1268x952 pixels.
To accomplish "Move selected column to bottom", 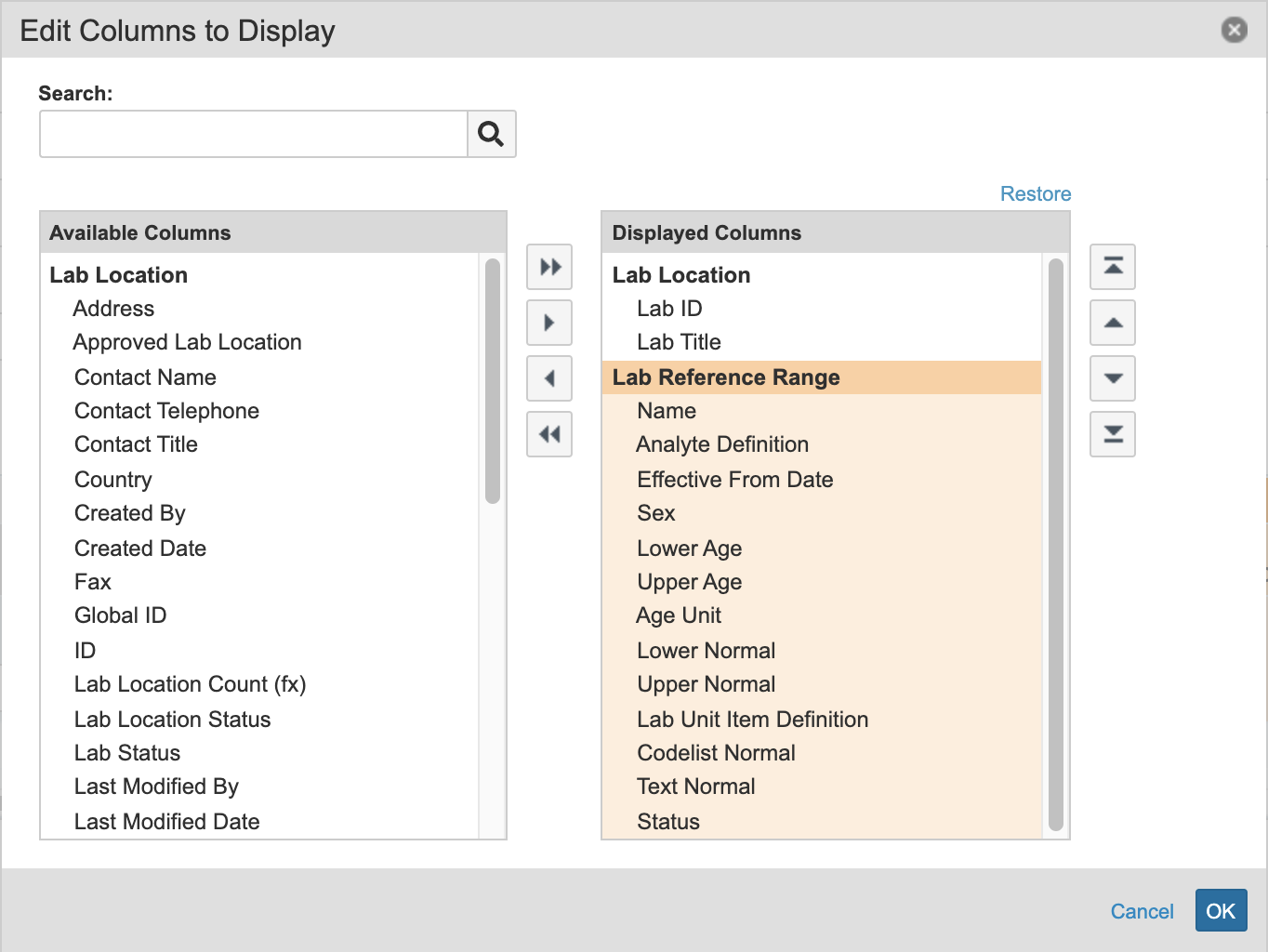I will click(x=1113, y=434).
